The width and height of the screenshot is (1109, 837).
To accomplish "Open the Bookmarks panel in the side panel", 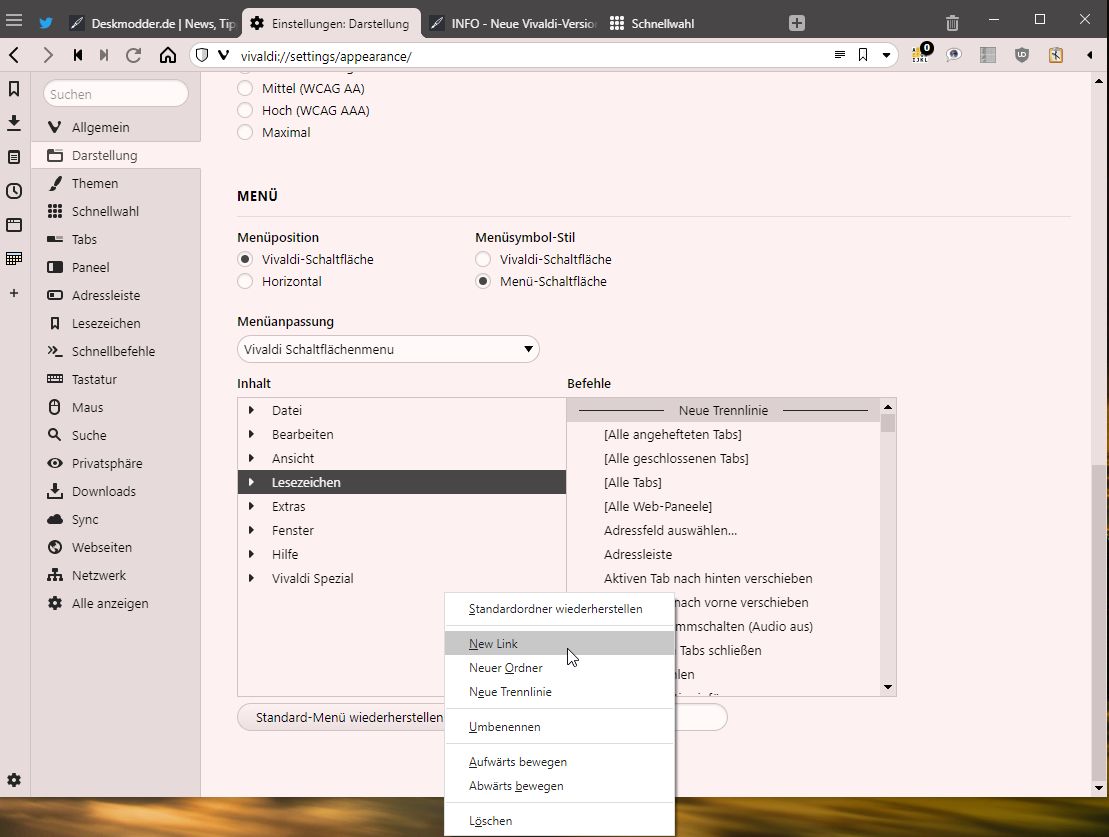I will [x=14, y=88].
